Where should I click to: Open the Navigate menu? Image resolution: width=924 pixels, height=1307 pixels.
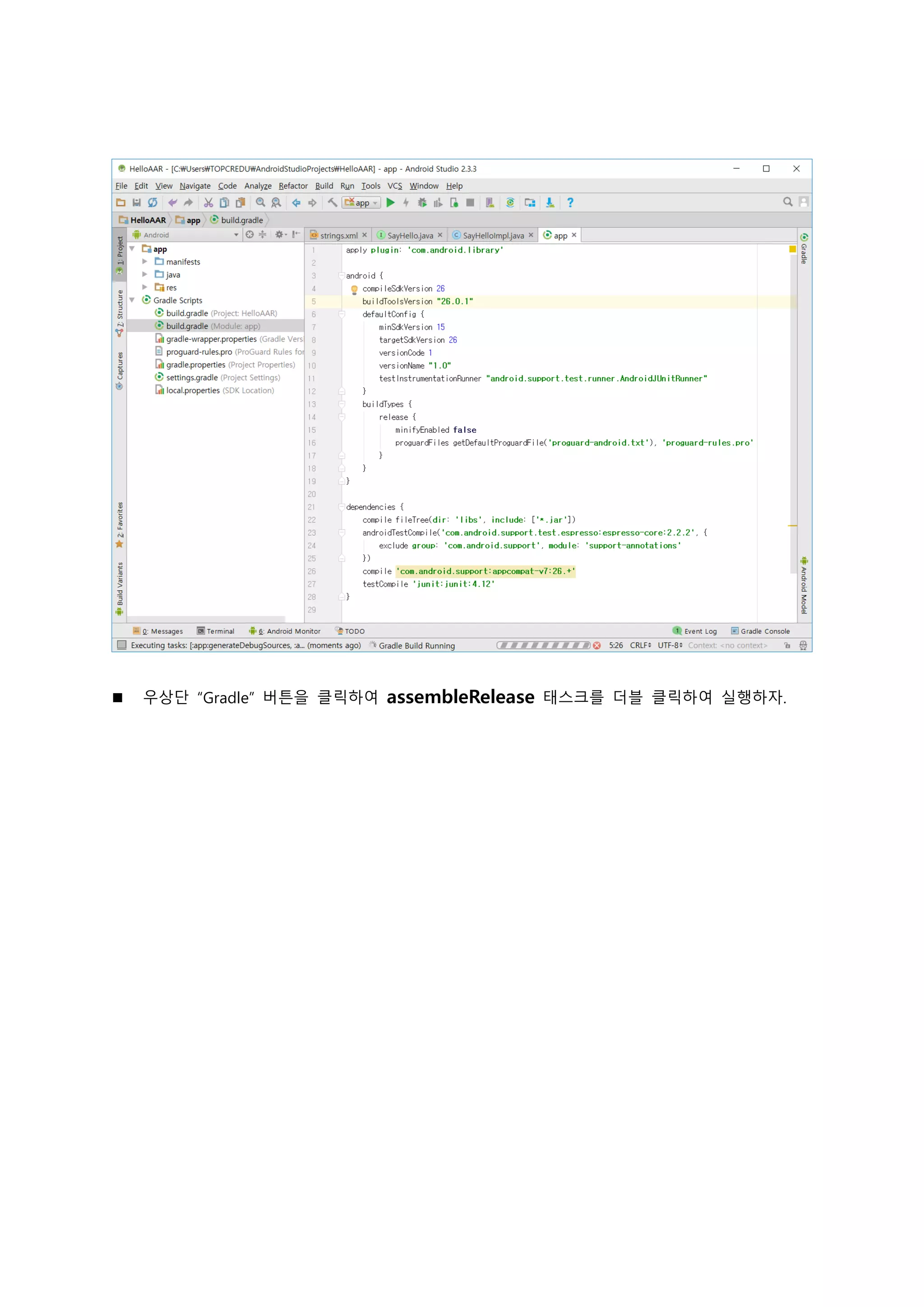195,186
